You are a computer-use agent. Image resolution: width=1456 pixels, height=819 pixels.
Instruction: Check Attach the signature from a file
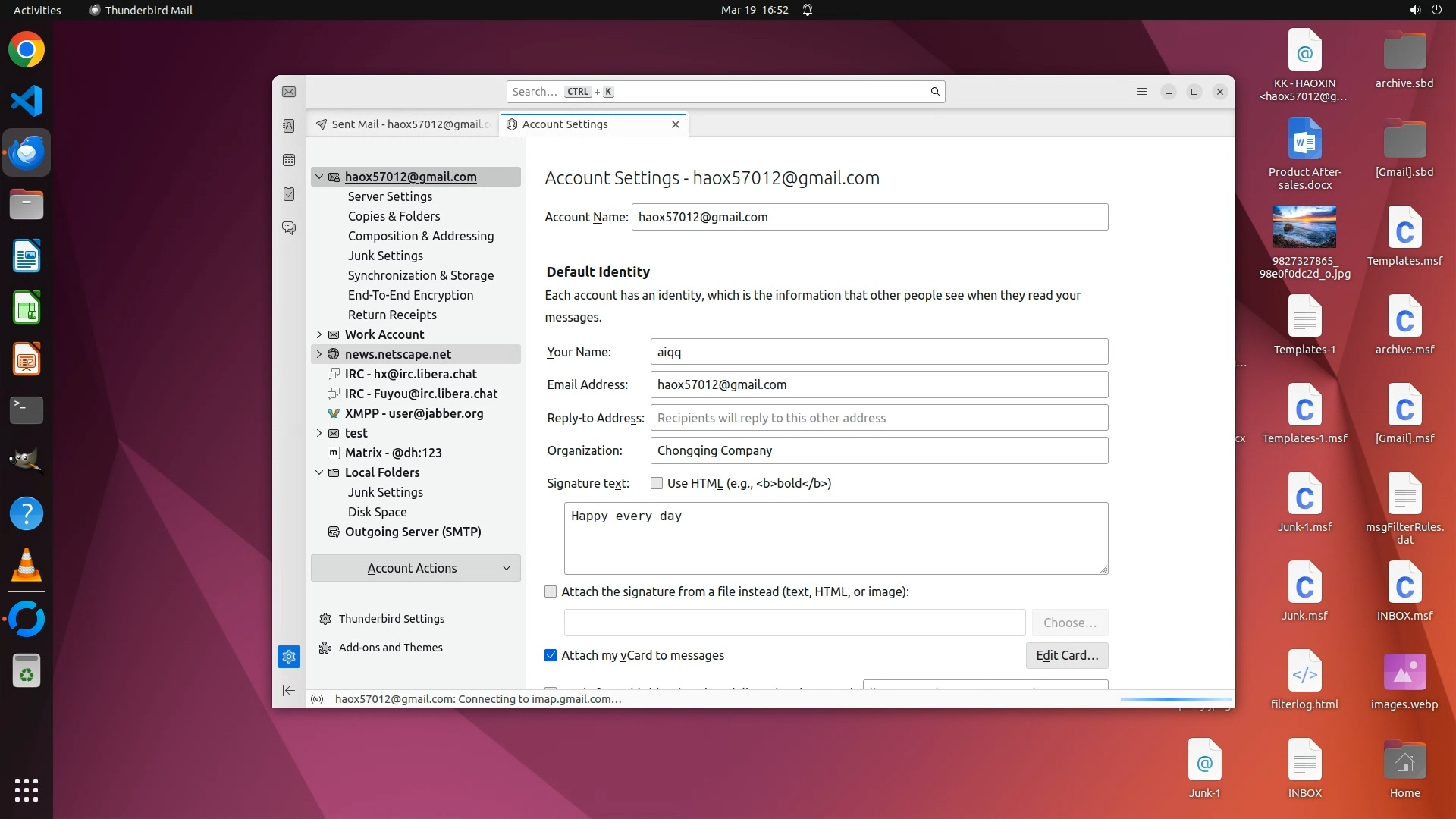551,591
